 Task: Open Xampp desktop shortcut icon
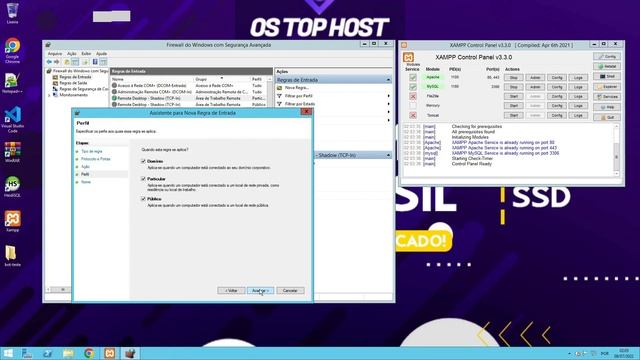[x=12, y=222]
